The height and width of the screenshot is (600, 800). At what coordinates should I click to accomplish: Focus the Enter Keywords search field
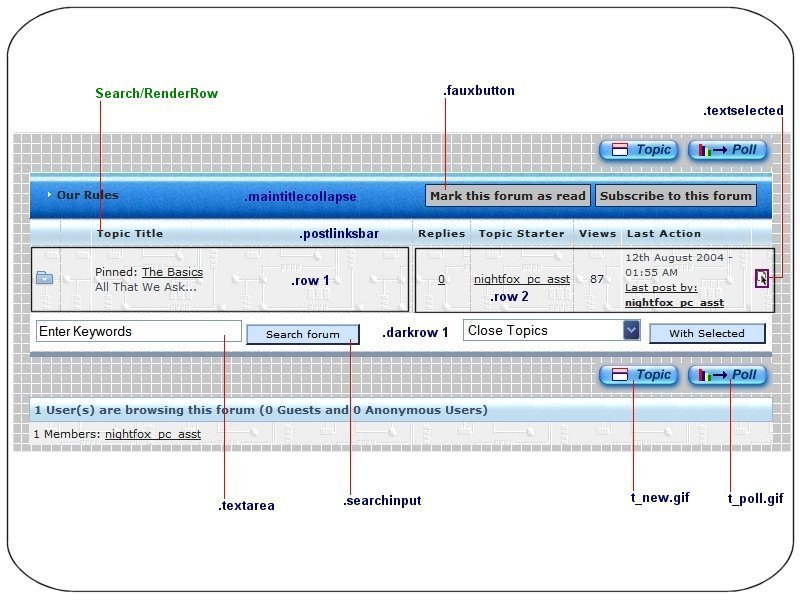138,331
